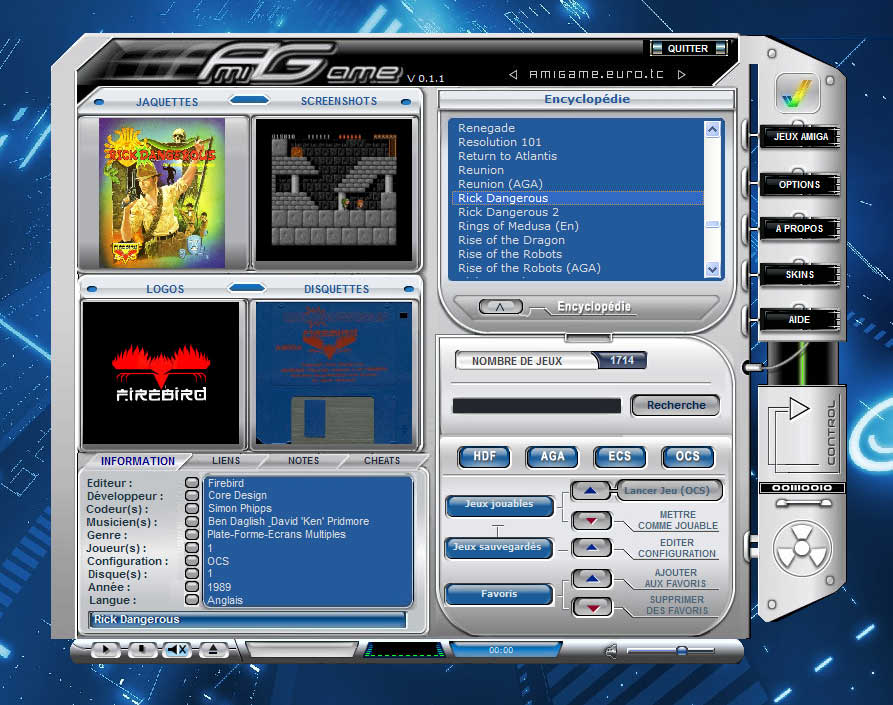The image size is (893, 705).
Task: Toggle the mute speaker button
Action: tap(177, 649)
